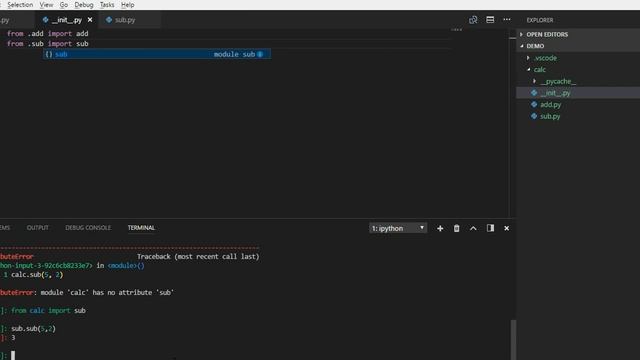The image size is (640, 360).
Task: Close the terminal panel
Action: click(507, 229)
